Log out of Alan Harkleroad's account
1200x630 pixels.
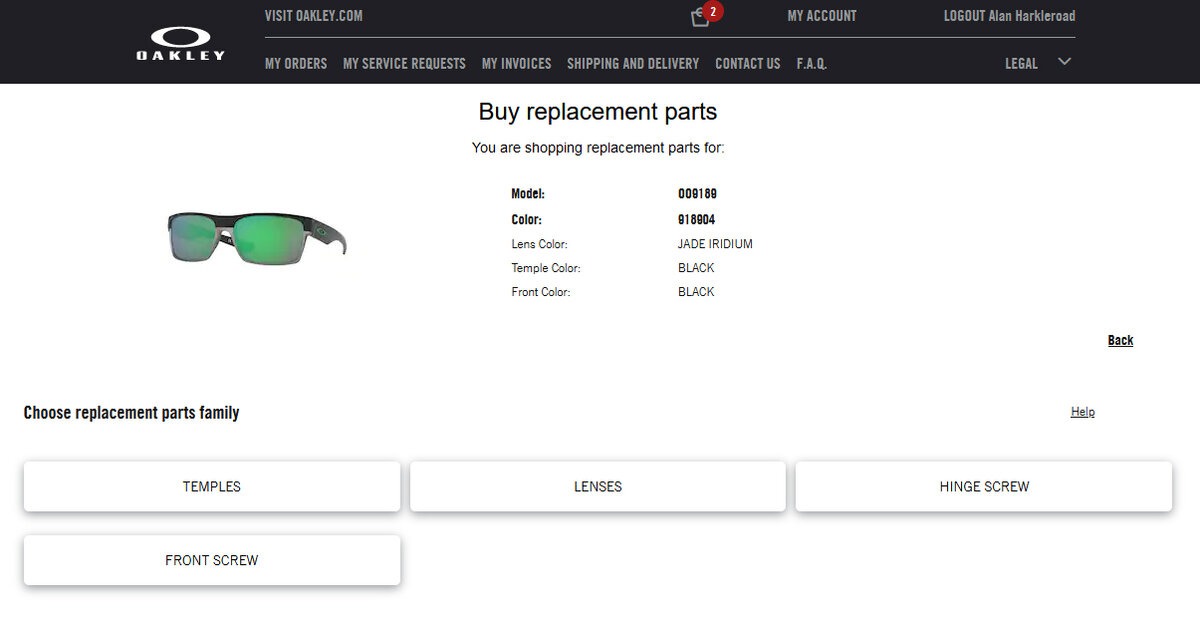click(x=1009, y=16)
